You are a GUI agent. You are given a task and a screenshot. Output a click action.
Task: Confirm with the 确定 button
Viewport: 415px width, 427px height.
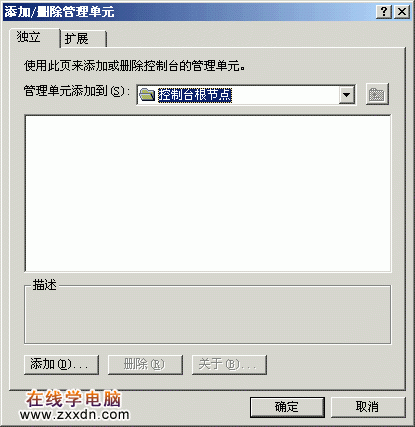(287, 407)
